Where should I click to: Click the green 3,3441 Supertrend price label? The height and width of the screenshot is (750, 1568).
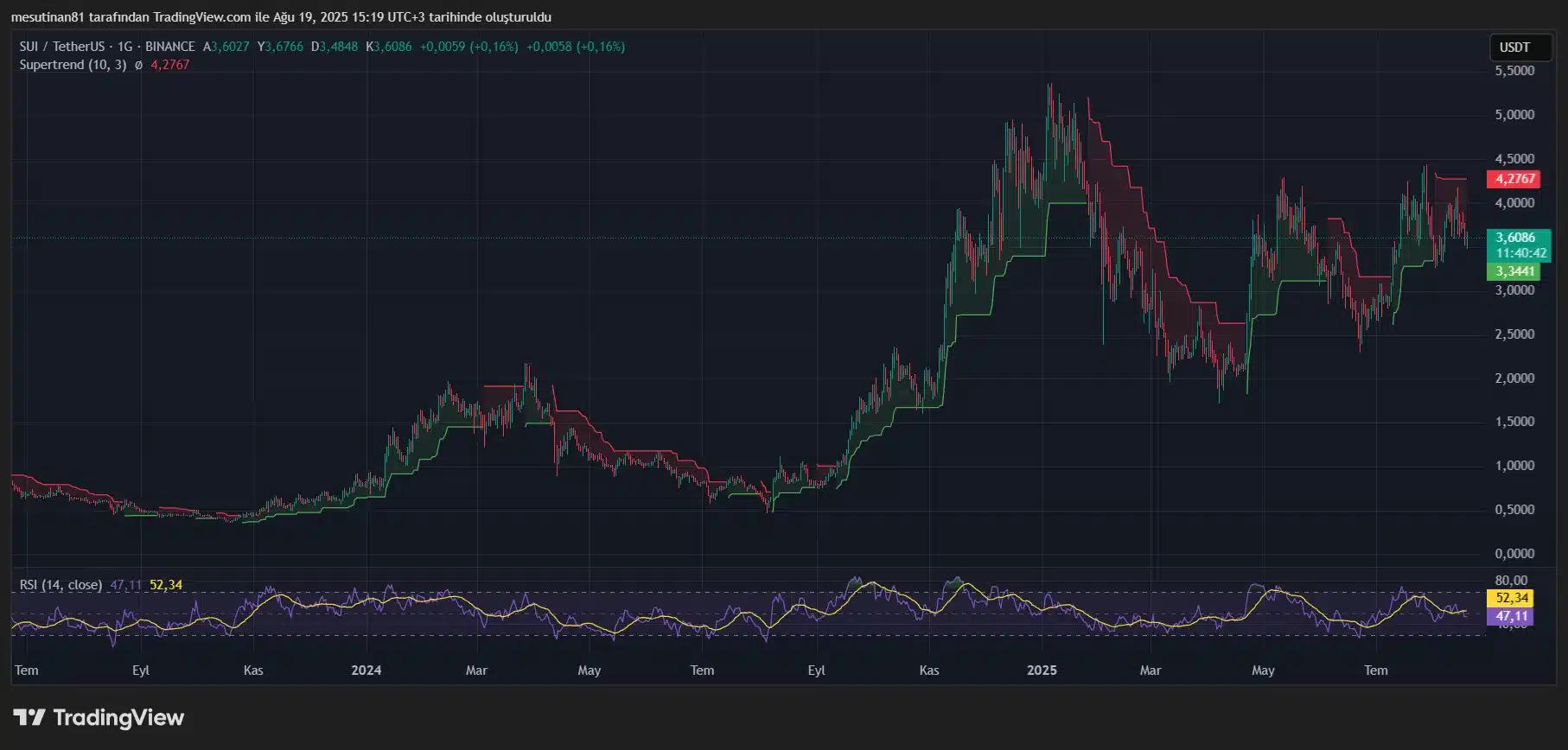pyautogui.click(x=1515, y=271)
